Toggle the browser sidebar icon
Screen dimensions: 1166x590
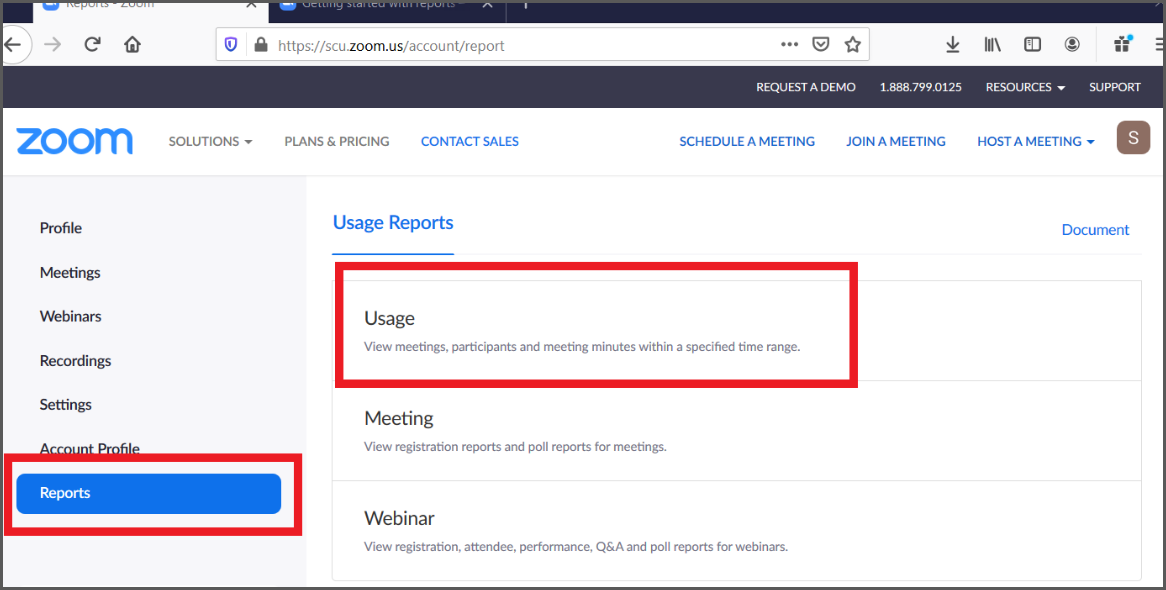pos(1032,44)
